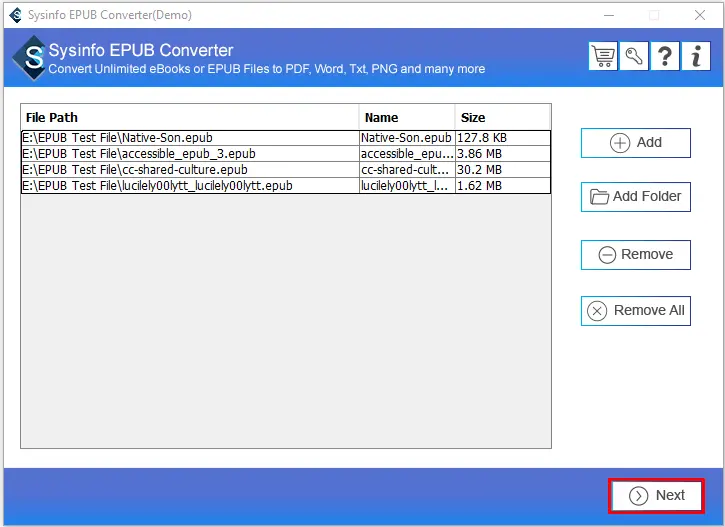Click the shopping cart buy icon
The image size is (725, 527).
coord(603,56)
